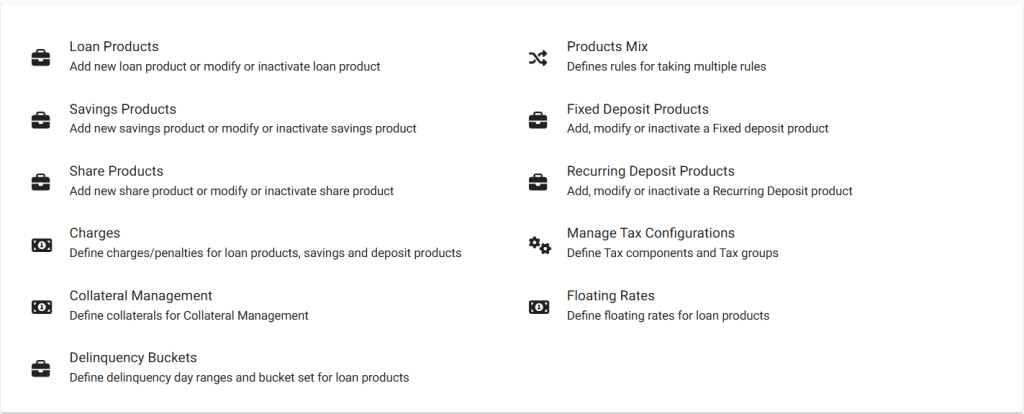Viewport: 1024px width, 414px height.
Task: Select the Share Products briefcase icon
Action: (40, 182)
